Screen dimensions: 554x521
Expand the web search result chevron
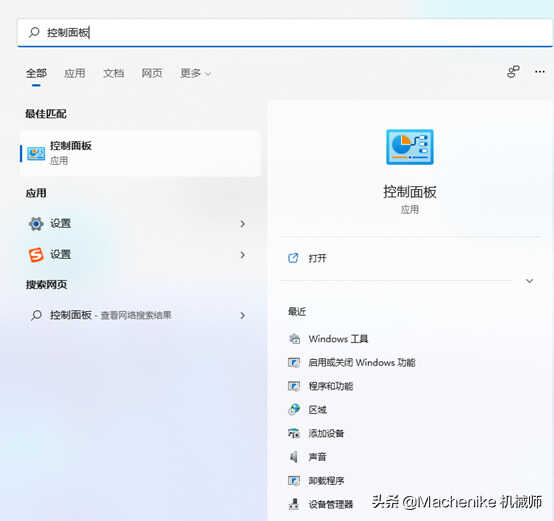coord(242,315)
